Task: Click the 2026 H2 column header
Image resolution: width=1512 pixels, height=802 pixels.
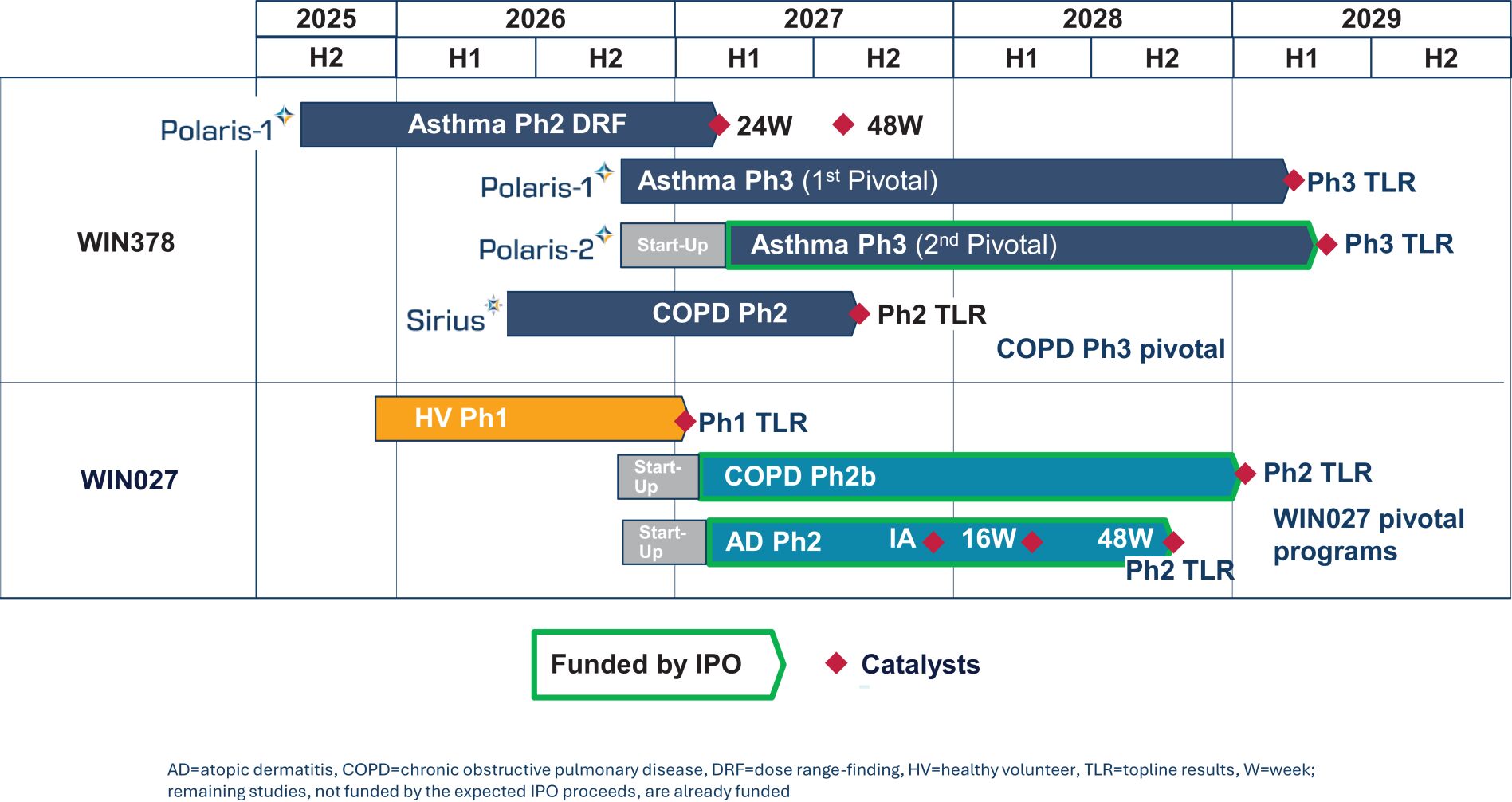Action: click(x=605, y=58)
